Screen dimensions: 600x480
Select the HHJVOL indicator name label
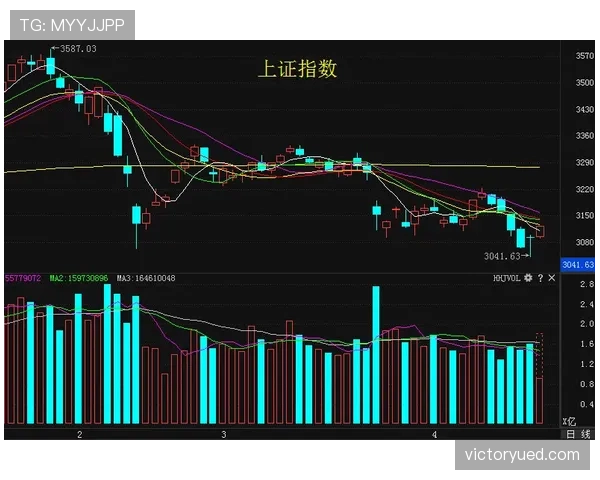tap(507, 278)
